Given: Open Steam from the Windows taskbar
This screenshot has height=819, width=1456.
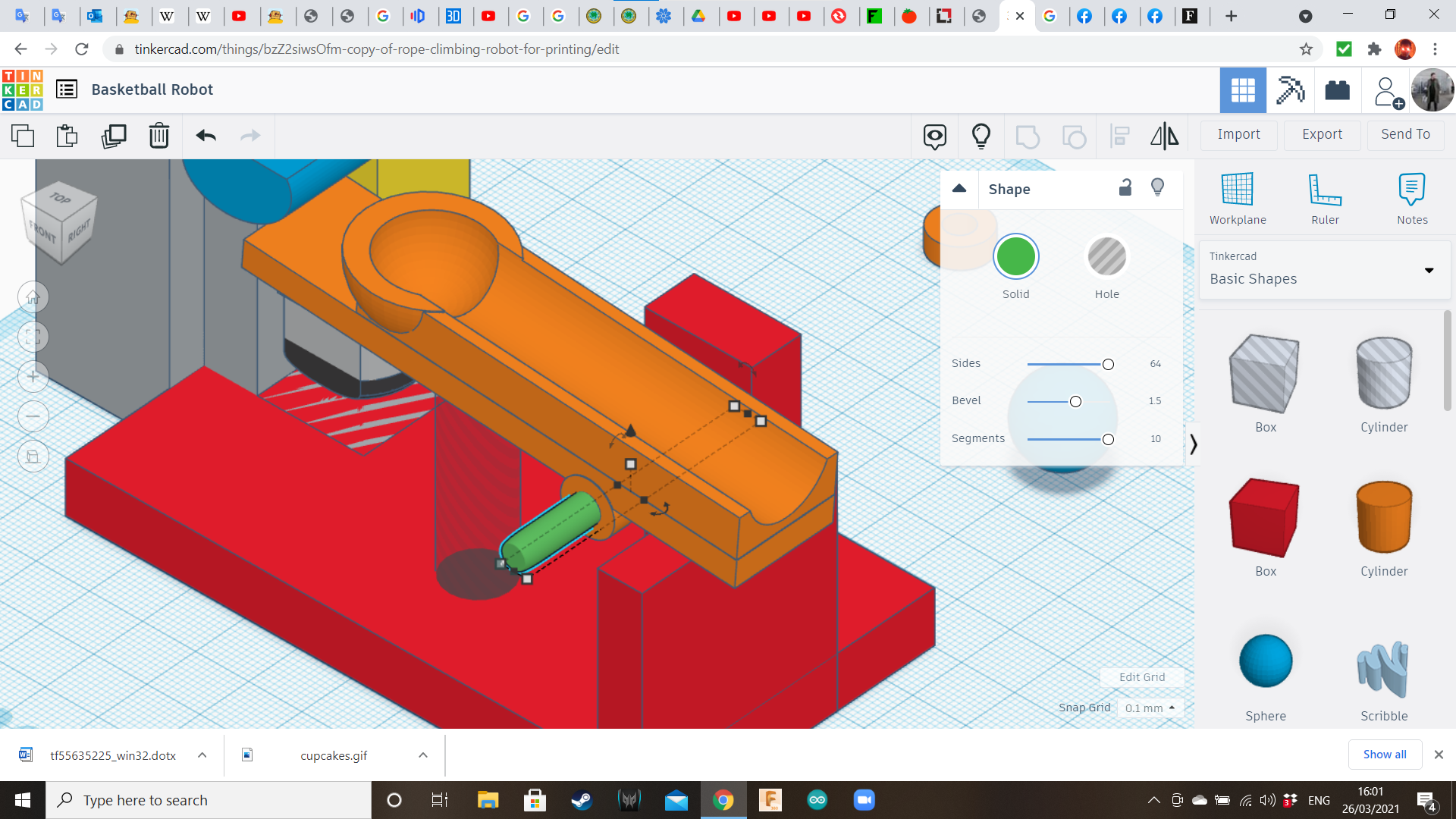Looking at the screenshot, I should click(x=582, y=800).
